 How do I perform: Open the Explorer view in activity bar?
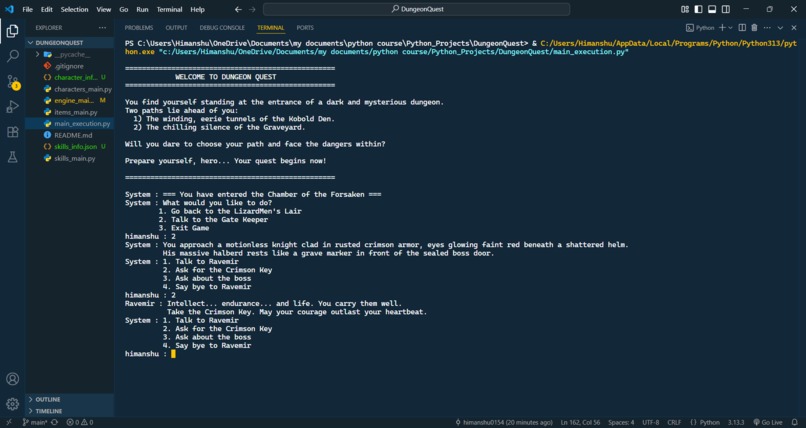click(12, 31)
